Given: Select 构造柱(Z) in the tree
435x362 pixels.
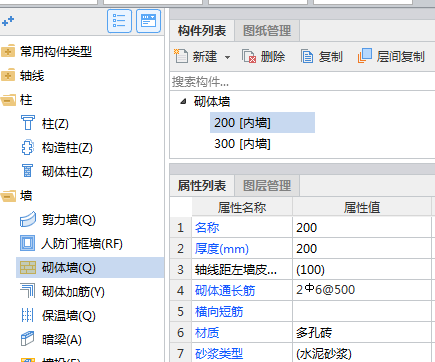Looking at the screenshot, I should [67, 148].
